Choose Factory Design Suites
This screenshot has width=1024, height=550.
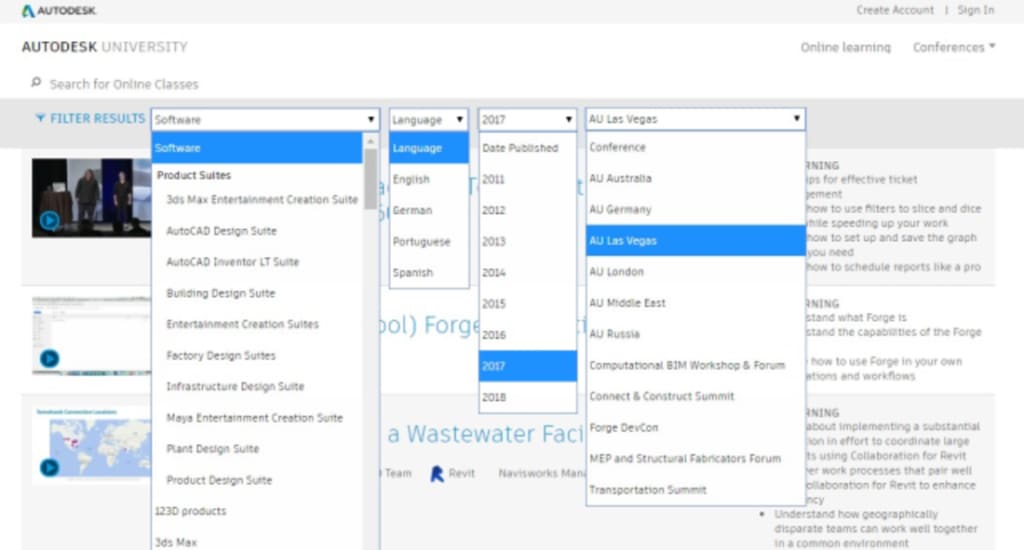(x=221, y=355)
